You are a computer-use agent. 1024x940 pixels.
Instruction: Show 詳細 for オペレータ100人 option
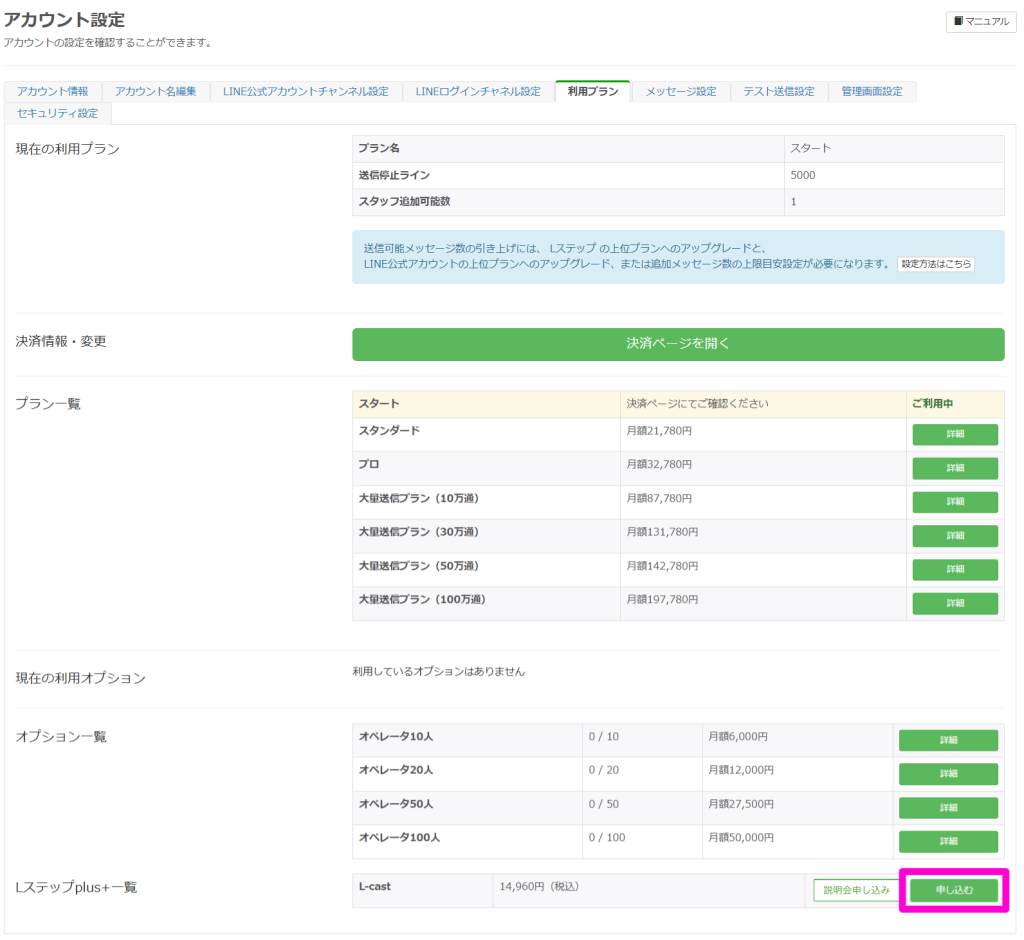tap(947, 842)
